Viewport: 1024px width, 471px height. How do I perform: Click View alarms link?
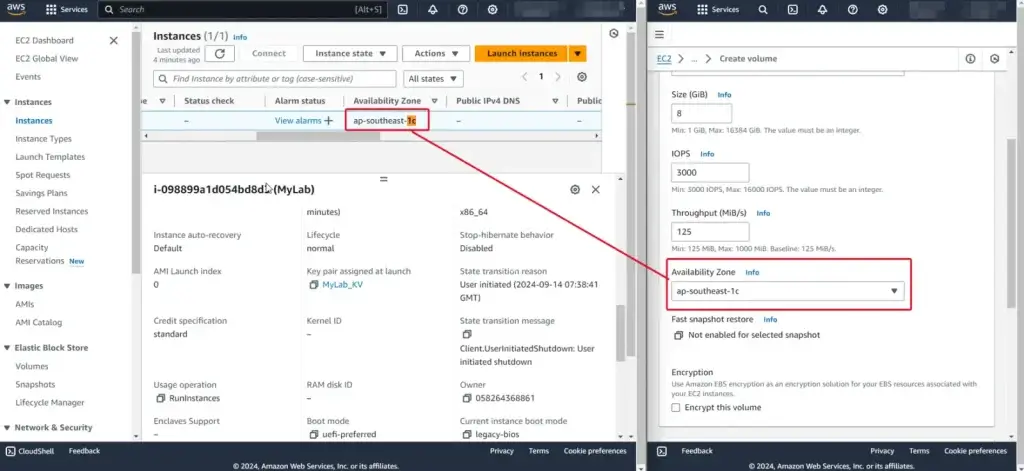point(298,121)
